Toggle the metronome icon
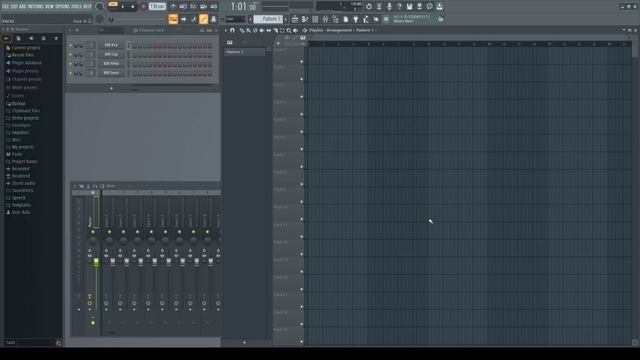Viewport: 640px width, 360px height. 173,7
